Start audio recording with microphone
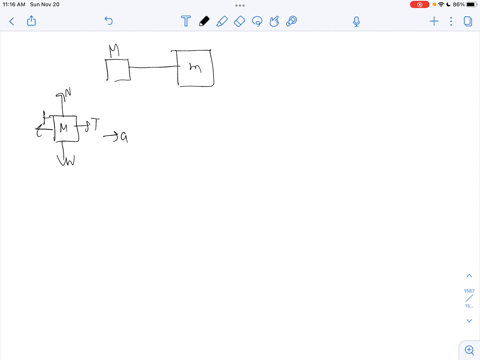Screen dimensions: 480x360 click(356, 22)
